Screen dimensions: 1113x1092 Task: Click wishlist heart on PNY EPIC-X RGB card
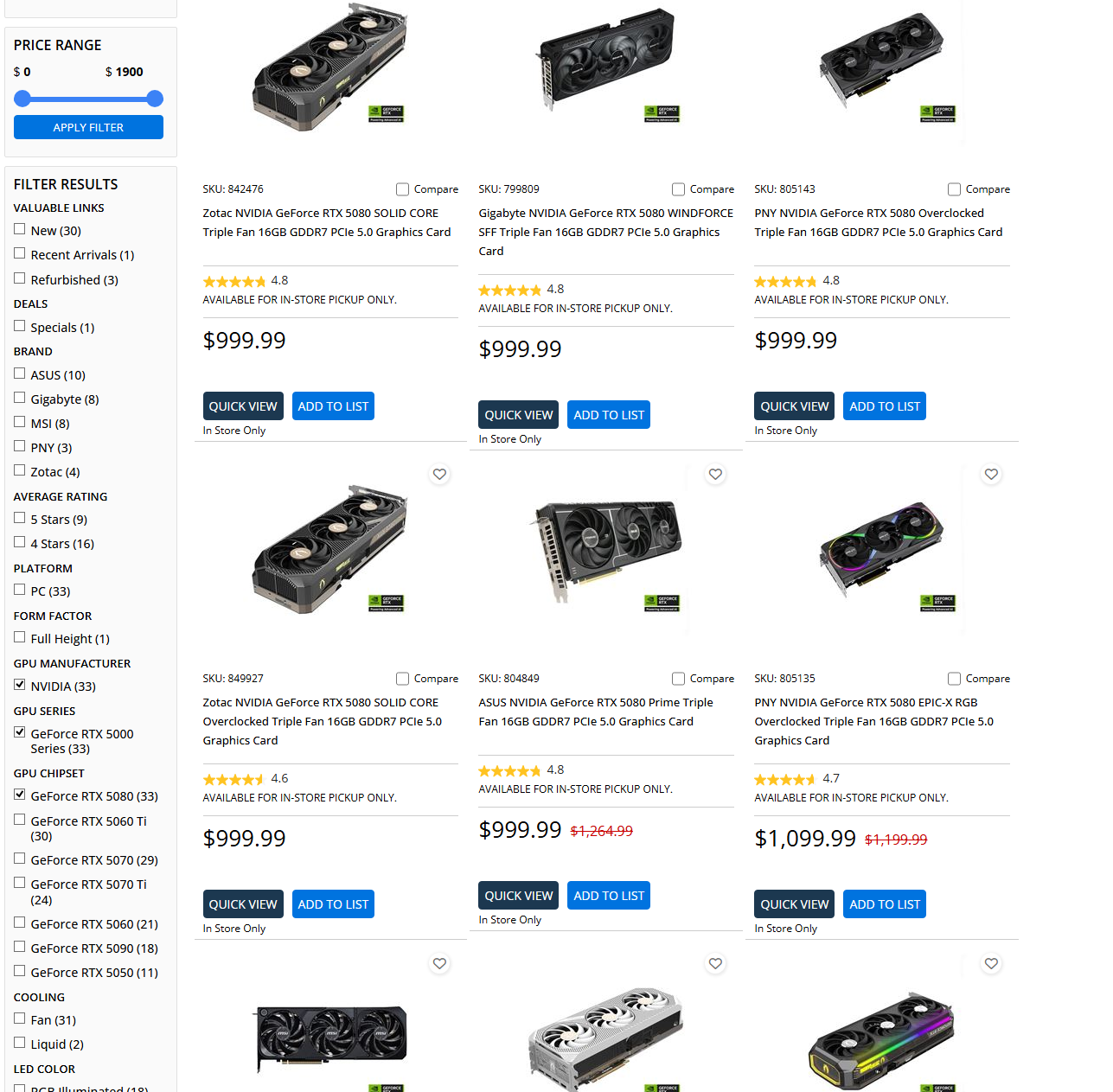click(991, 474)
